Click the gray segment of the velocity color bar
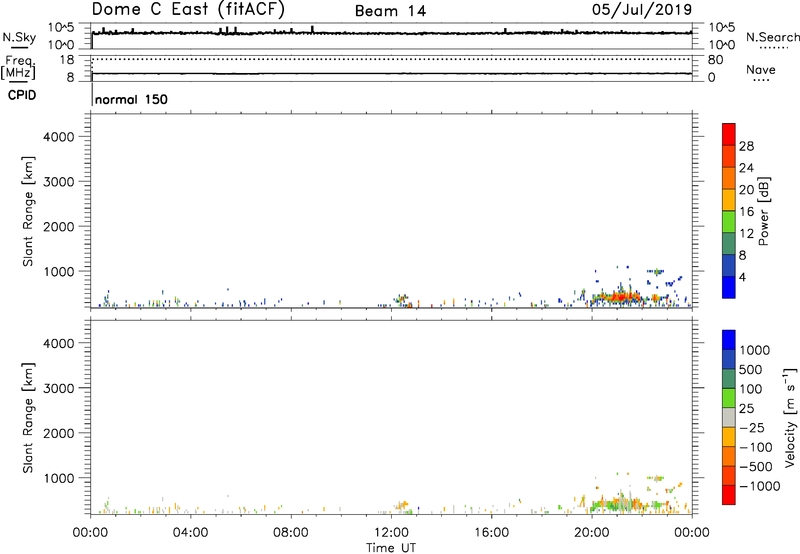This screenshot has height=554, width=800. pos(729,417)
